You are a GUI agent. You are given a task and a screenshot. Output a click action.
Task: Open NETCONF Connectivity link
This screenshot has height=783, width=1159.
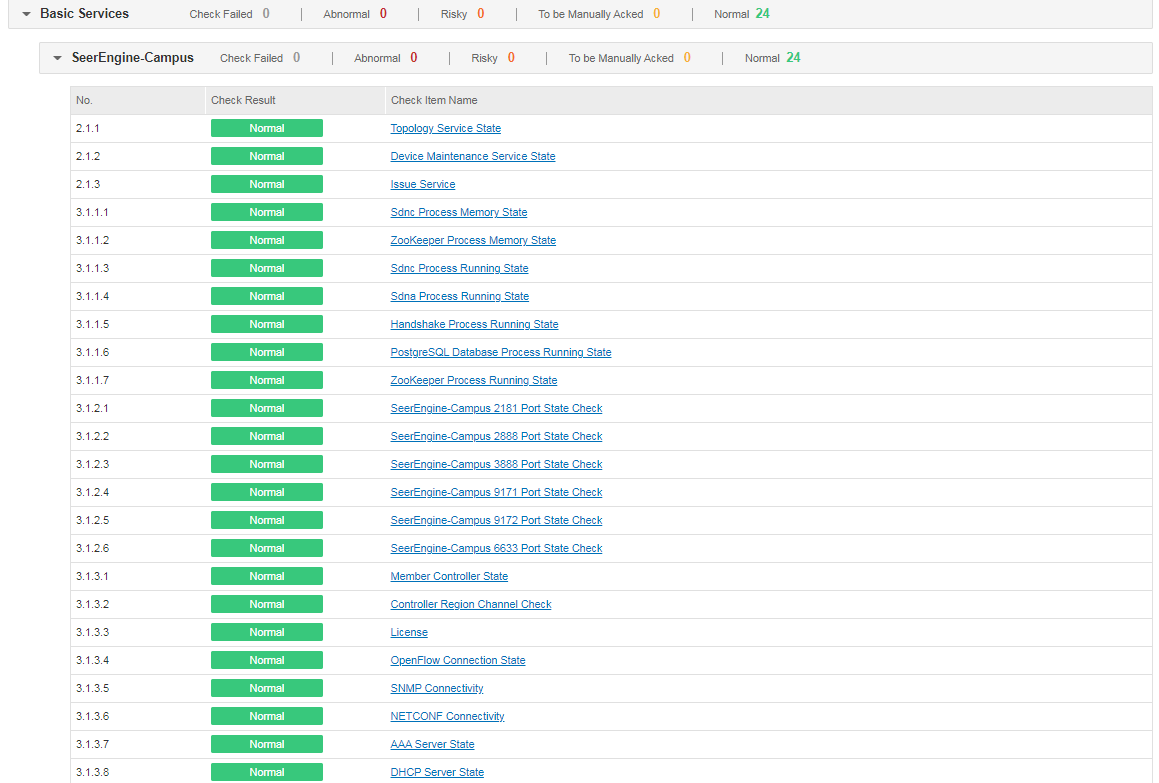(x=447, y=716)
